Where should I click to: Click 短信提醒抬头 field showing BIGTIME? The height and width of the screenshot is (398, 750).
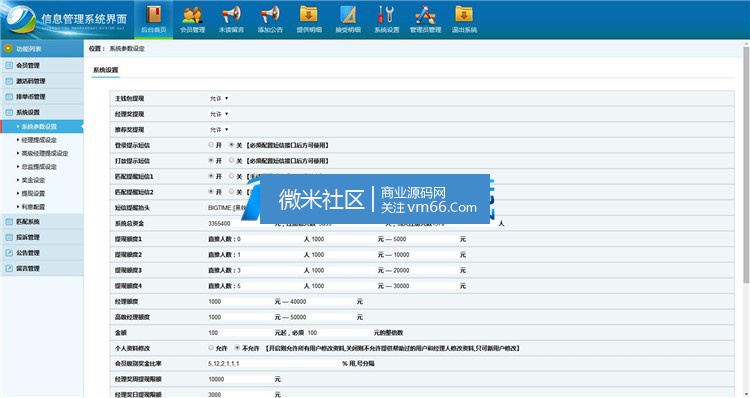click(233, 208)
